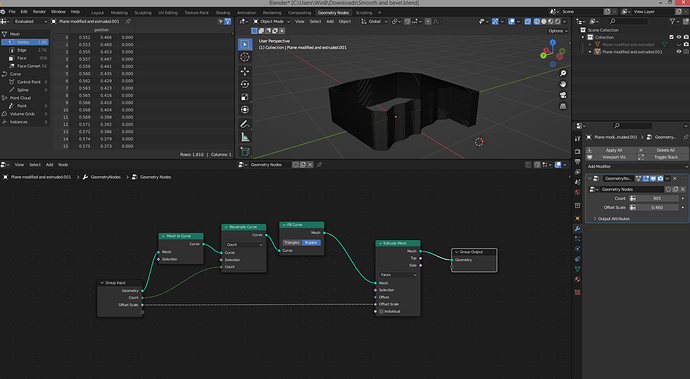The image size is (690, 379).
Task: Open the File menu
Action: pos(12,12)
